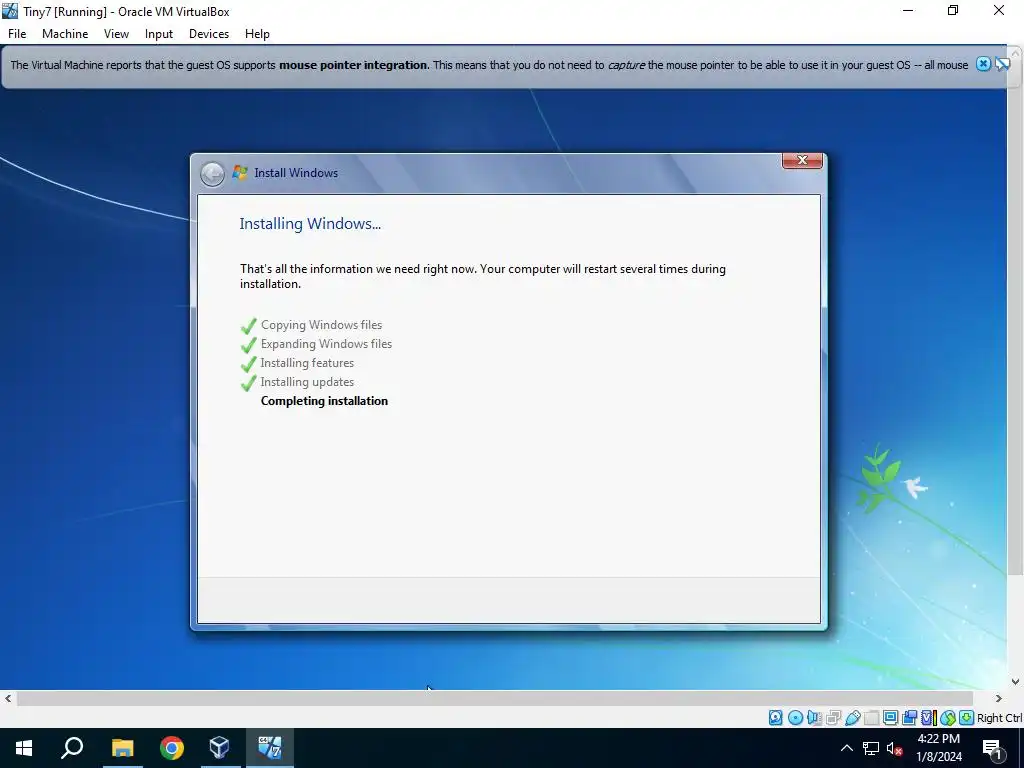
Task: Open the Devices menu
Action: point(209,34)
